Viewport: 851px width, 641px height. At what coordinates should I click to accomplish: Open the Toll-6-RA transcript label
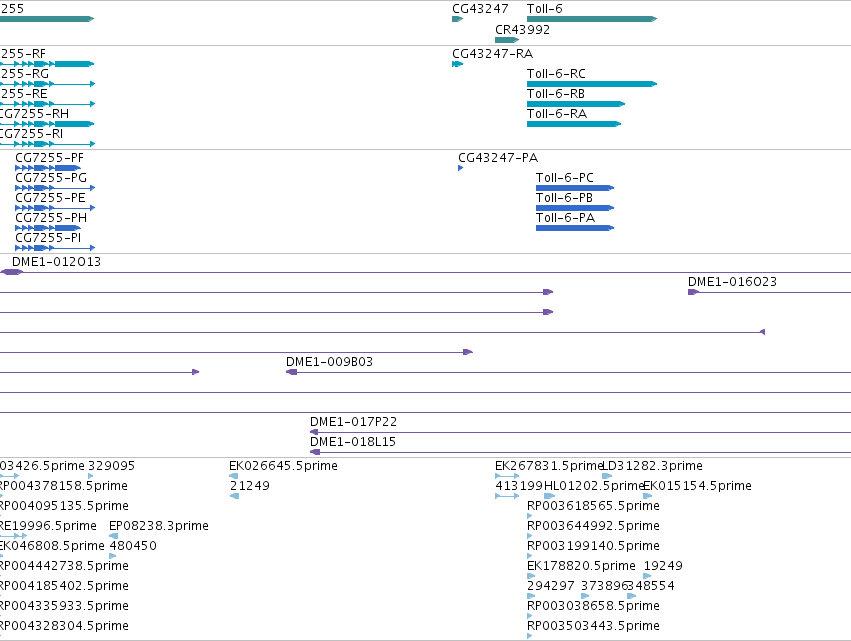[x=557, y=114]
